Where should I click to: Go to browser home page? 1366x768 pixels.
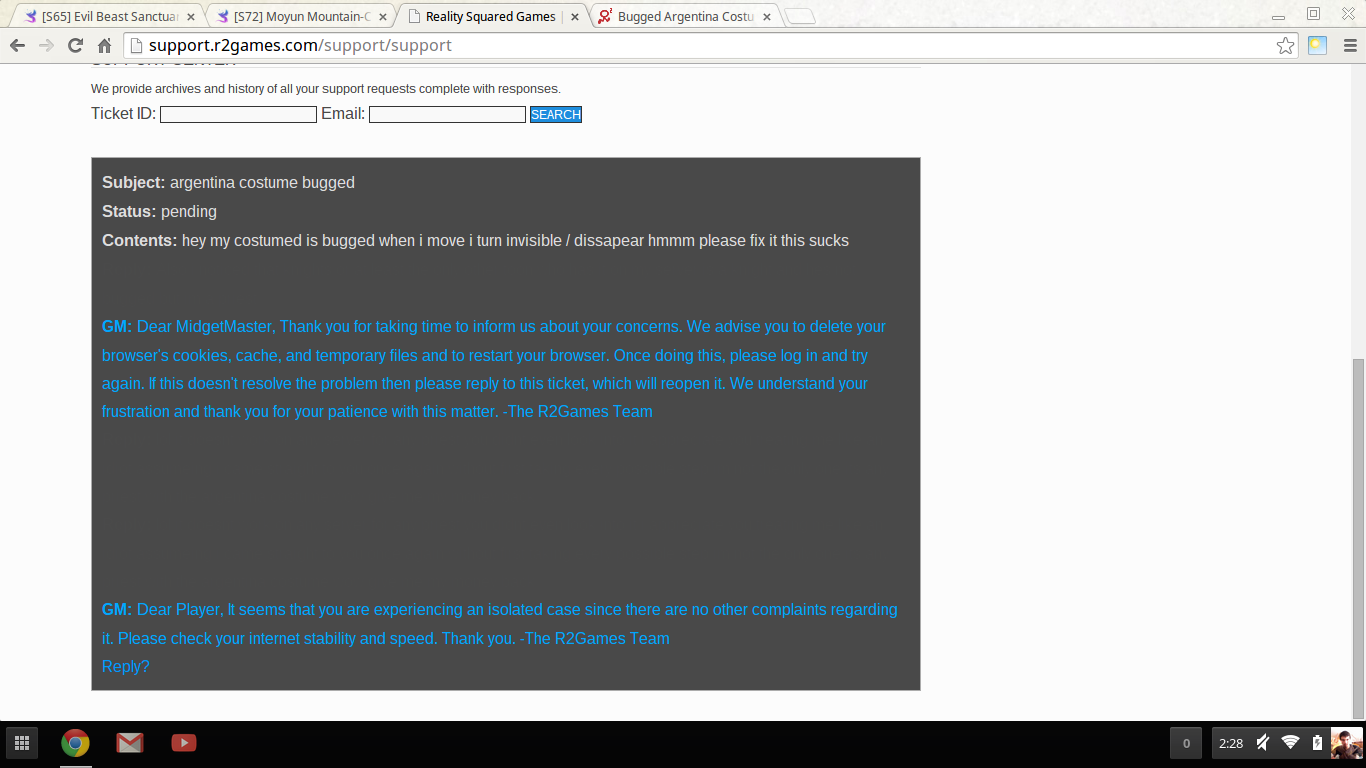click(104, 45)
